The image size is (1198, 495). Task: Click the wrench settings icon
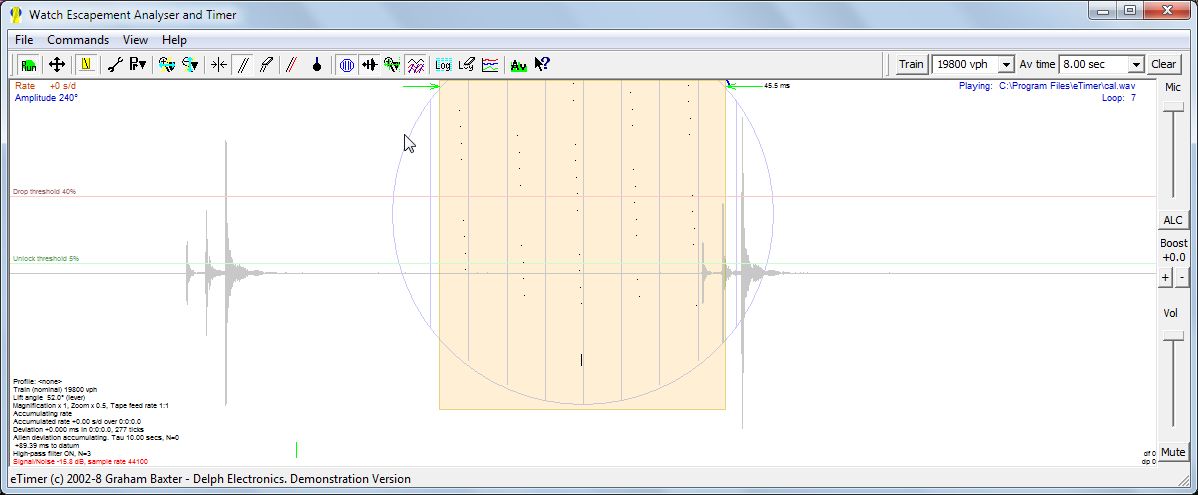[115, 64]
